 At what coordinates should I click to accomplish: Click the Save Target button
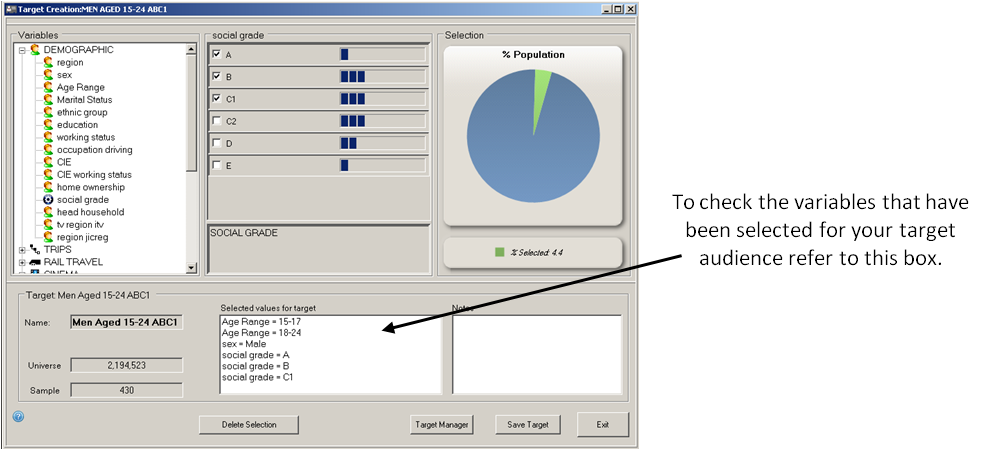coord(527,425)
